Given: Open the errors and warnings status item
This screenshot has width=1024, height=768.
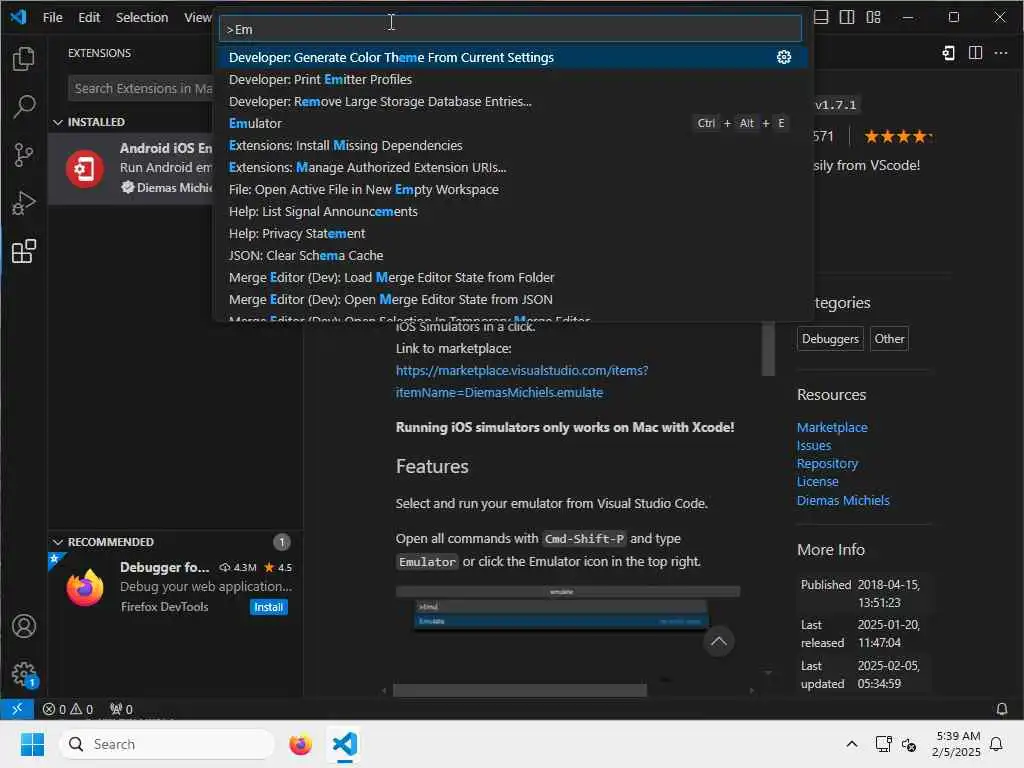Looking at the screenshot, I should click(68, 709).
